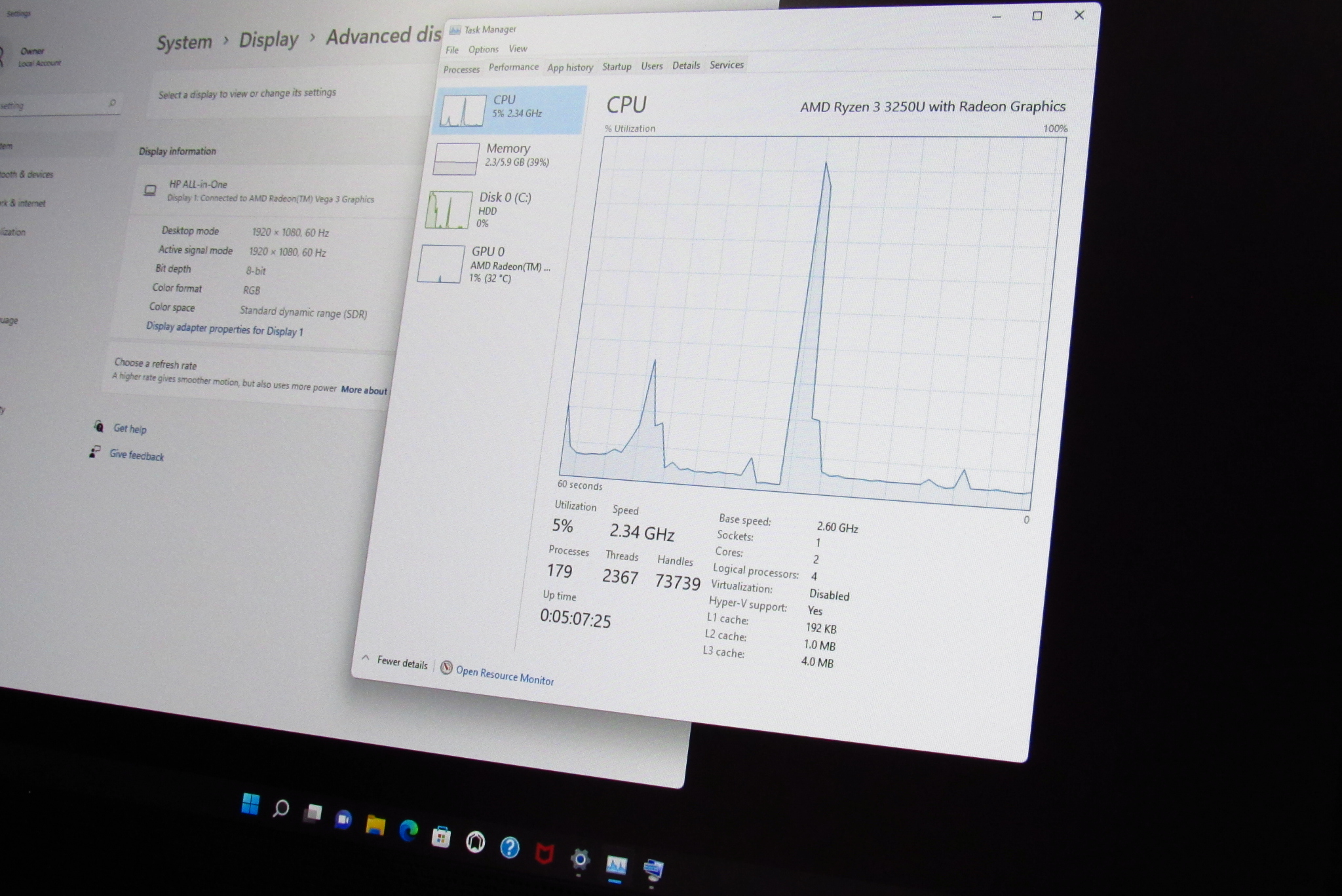Click the '8-bit' bit depth value
Image resolution: width=1342 pixels, height=896 pixels.
(256, 271)
